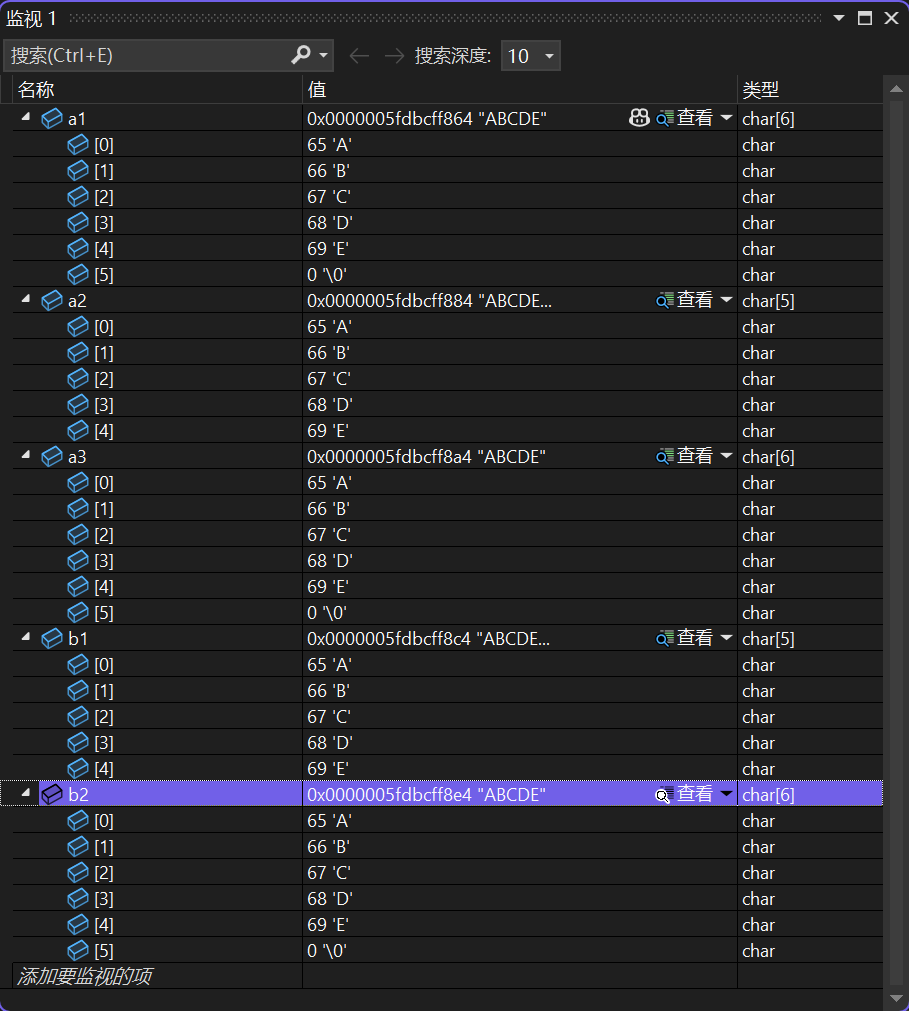909x1011 pixels.
Task: Click the visualizer magnifier icon for b2
Action: click(x=663, y=795)
